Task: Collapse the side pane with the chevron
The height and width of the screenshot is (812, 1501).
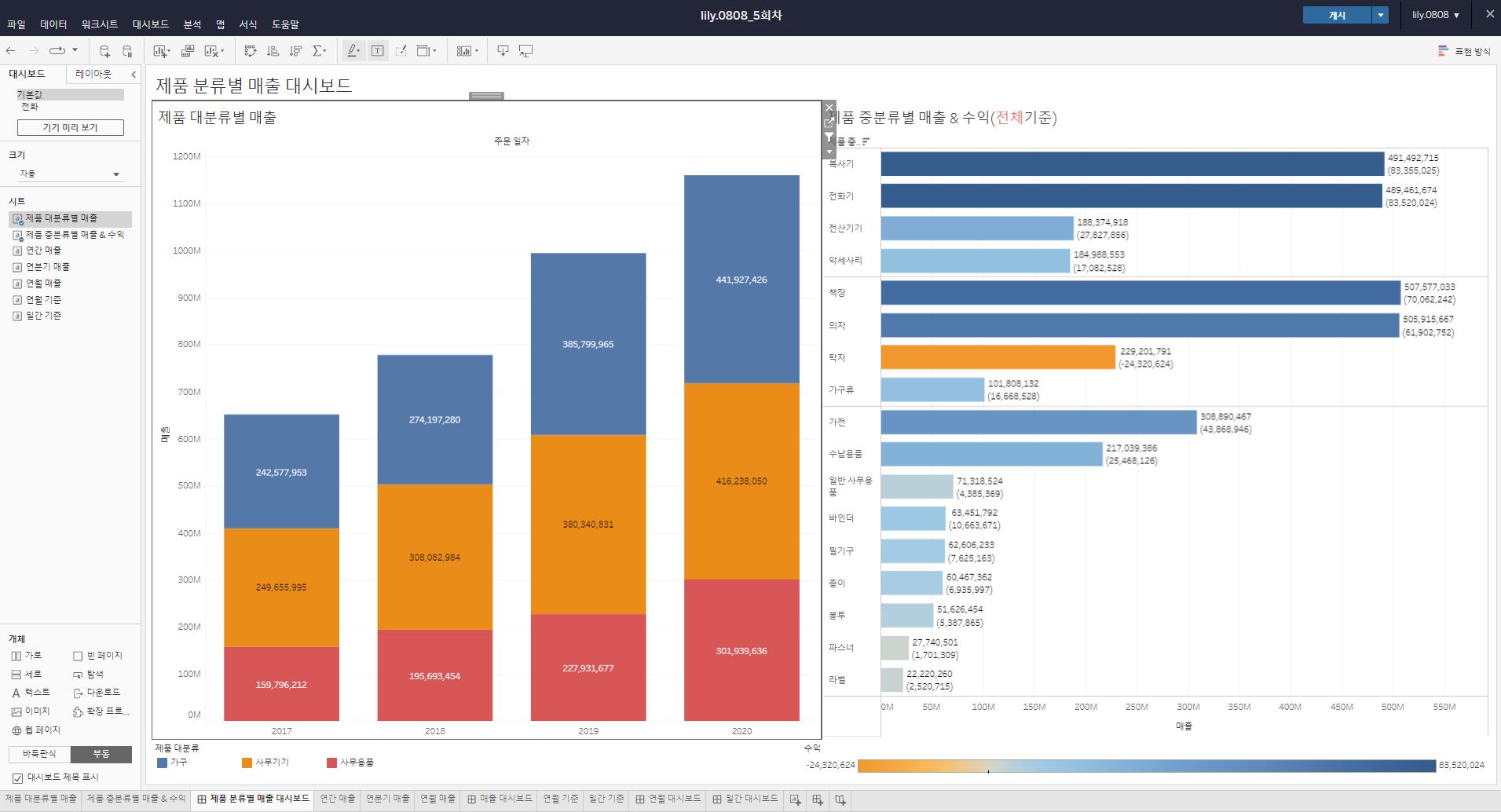Action: 134,74
